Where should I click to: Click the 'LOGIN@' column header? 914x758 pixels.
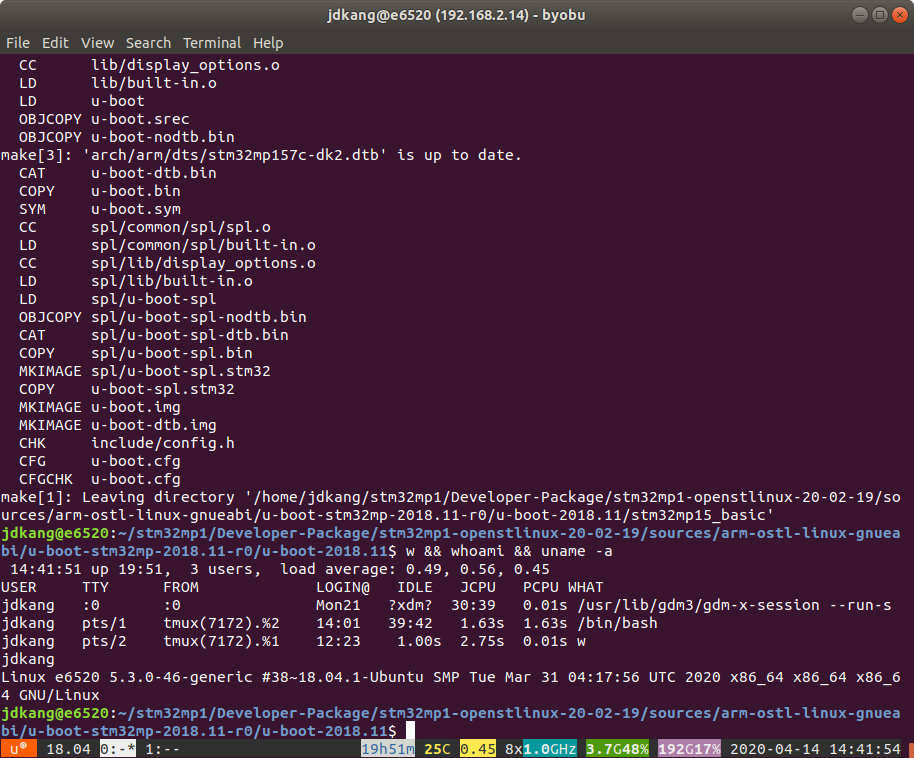(x=343, y=587)
